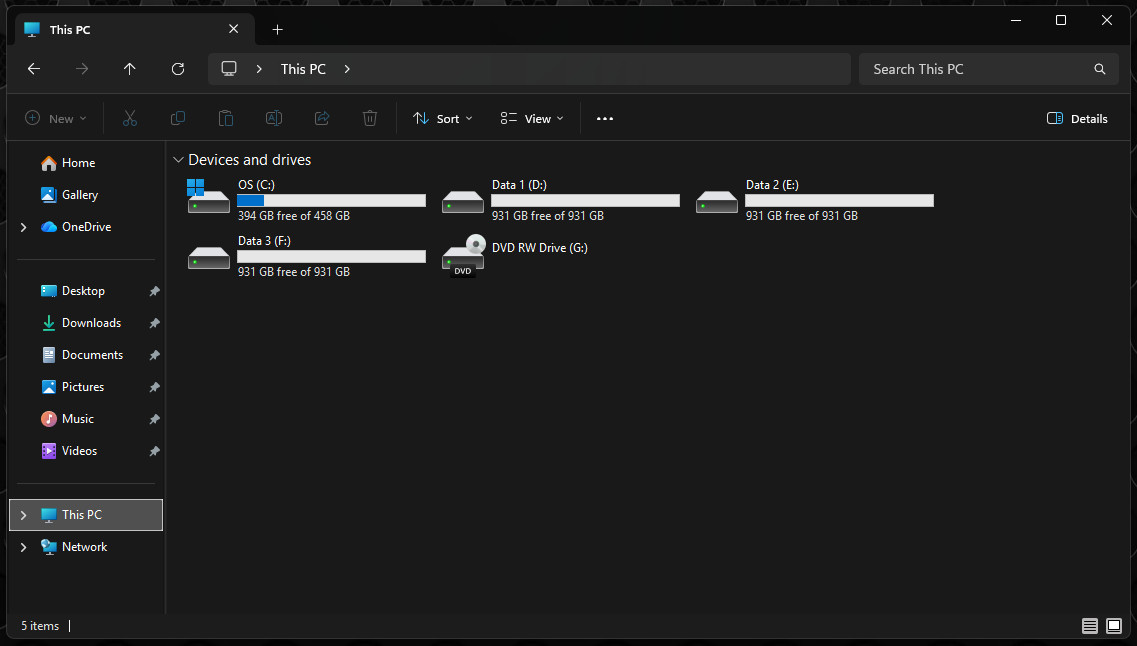This screenshot has width=1137, height=646.
Task: Click the Delete trash can icon
Action: pos(370,118)
